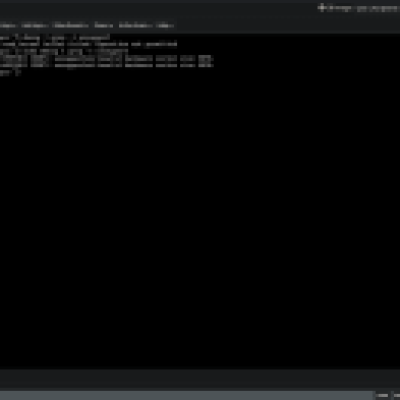Click the second line of terminal output
The width and height of the screenshot is (400, 400).
click(89, 44)
